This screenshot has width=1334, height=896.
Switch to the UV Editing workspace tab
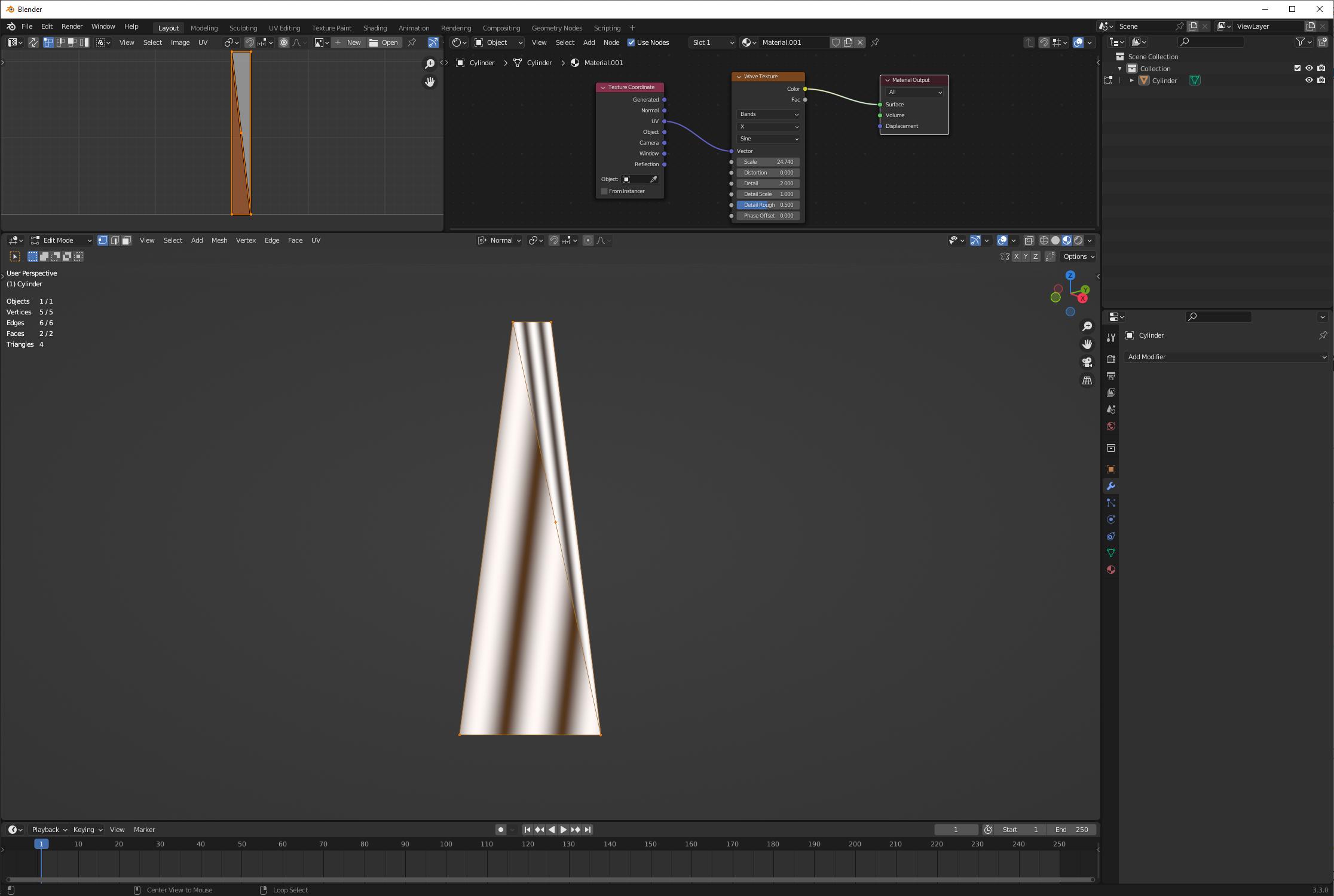(284, 28)
